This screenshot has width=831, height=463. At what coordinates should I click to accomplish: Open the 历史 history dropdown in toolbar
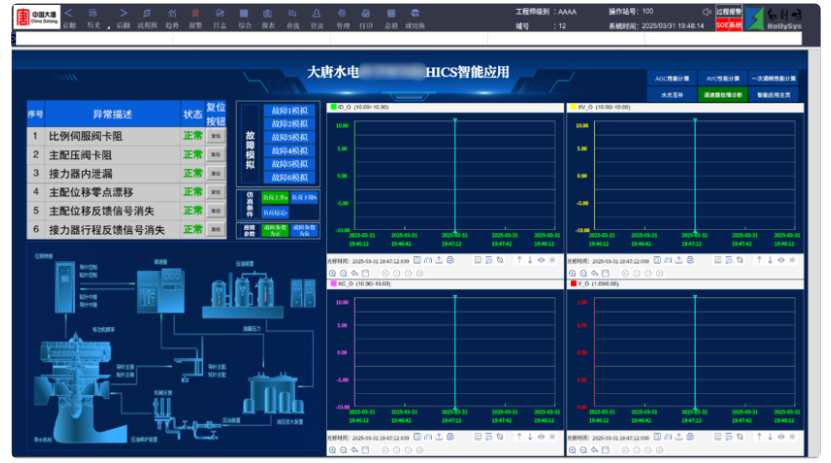94,17
